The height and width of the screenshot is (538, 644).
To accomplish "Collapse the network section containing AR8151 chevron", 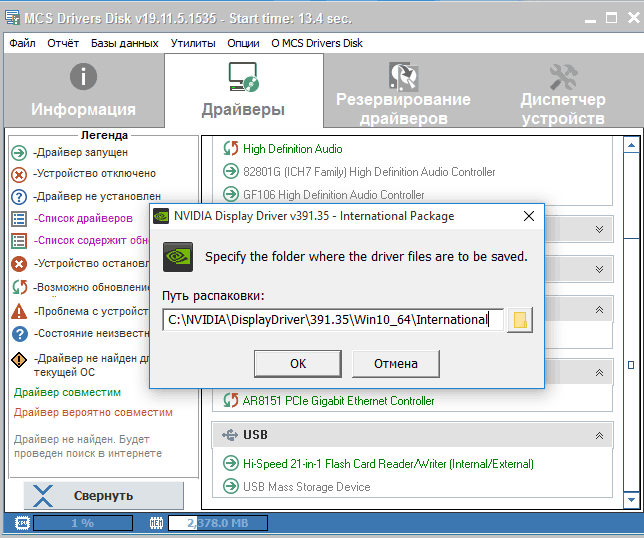I will [x=599, y=372].
